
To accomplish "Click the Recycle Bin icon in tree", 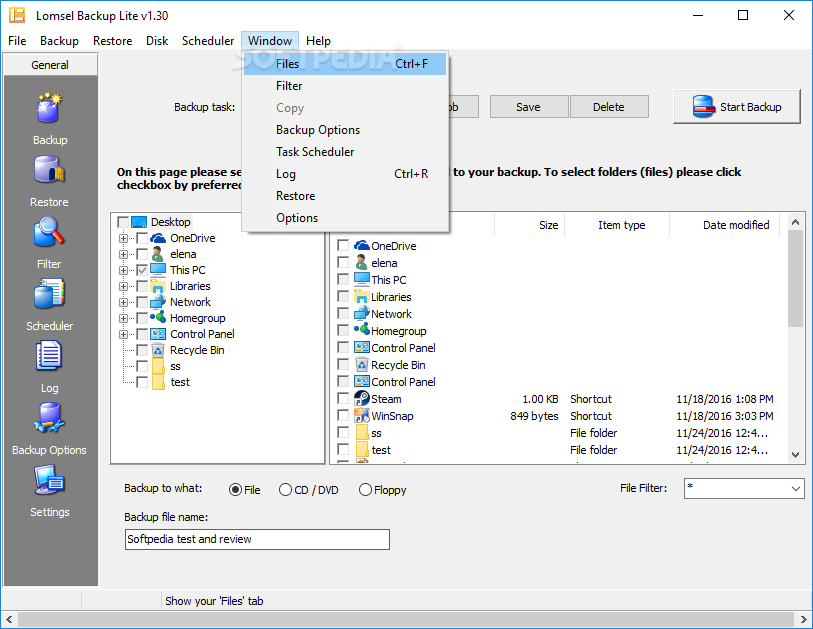I will point(158,350).
